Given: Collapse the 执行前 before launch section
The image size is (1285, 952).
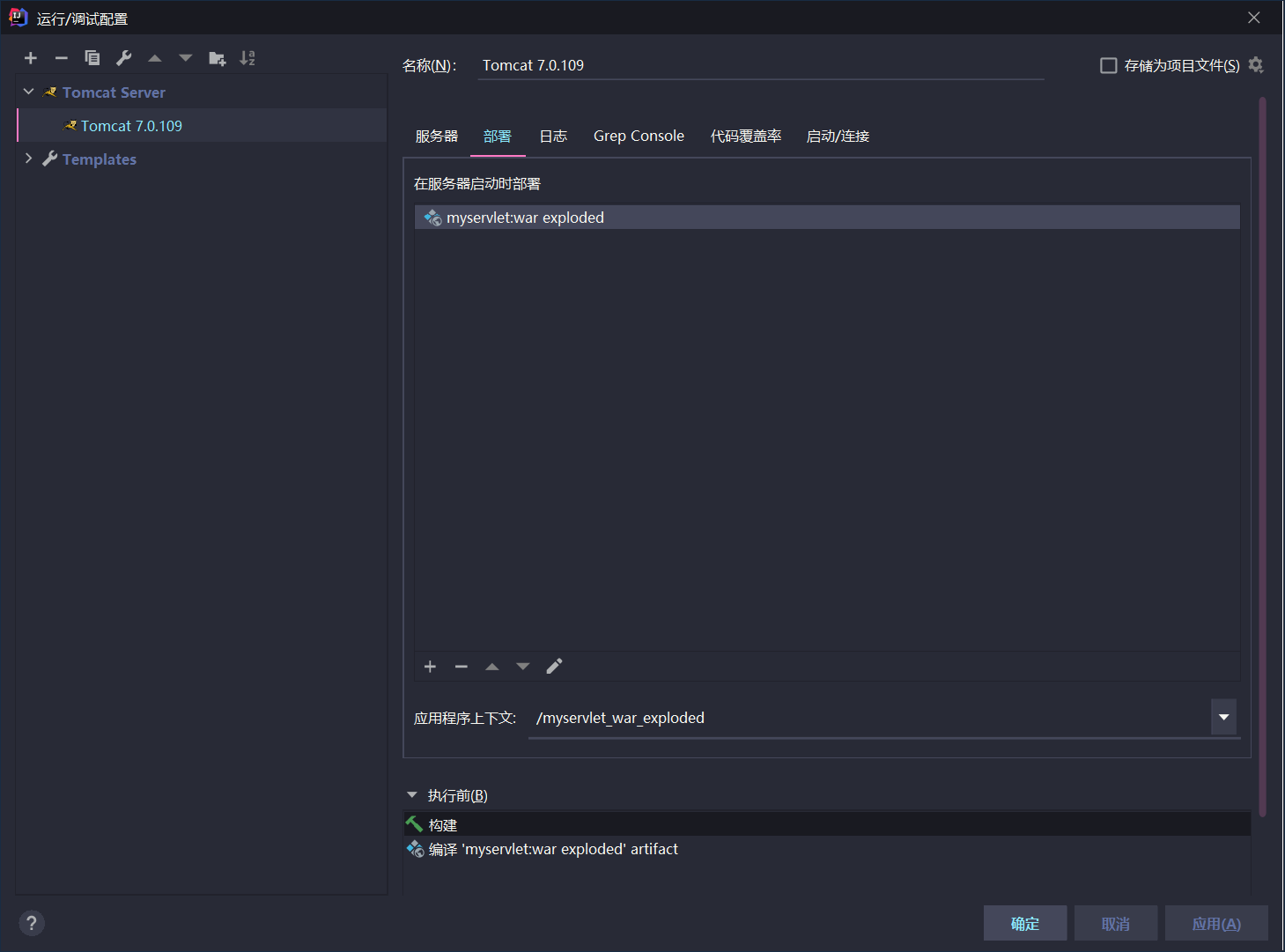Looking at the screenshot, I should coord(412,795).
